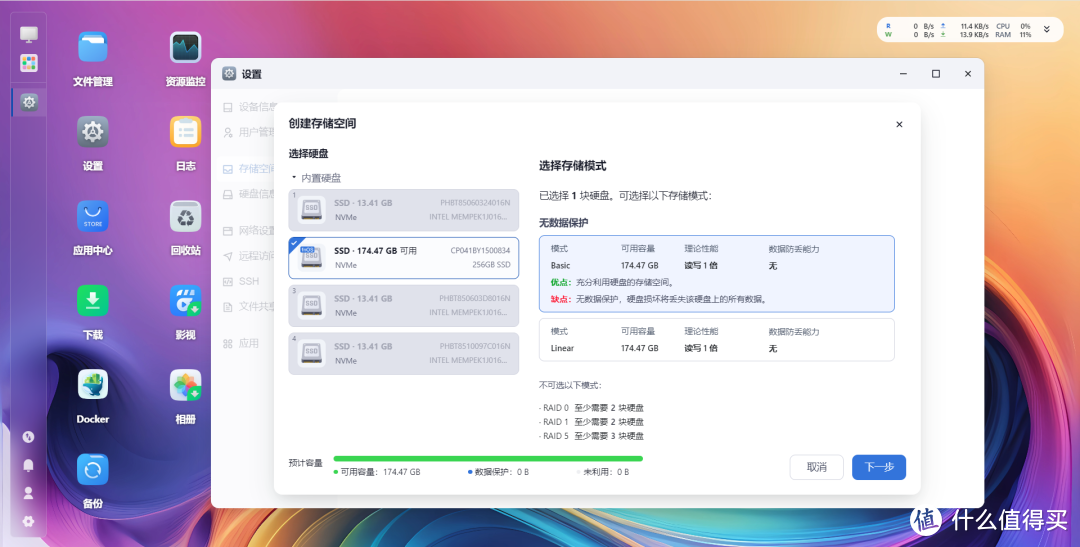Select disk 3 with serial PHBT850603D8016N
The width and height of the screenshot is (1080, 547).
coord(404,306)
